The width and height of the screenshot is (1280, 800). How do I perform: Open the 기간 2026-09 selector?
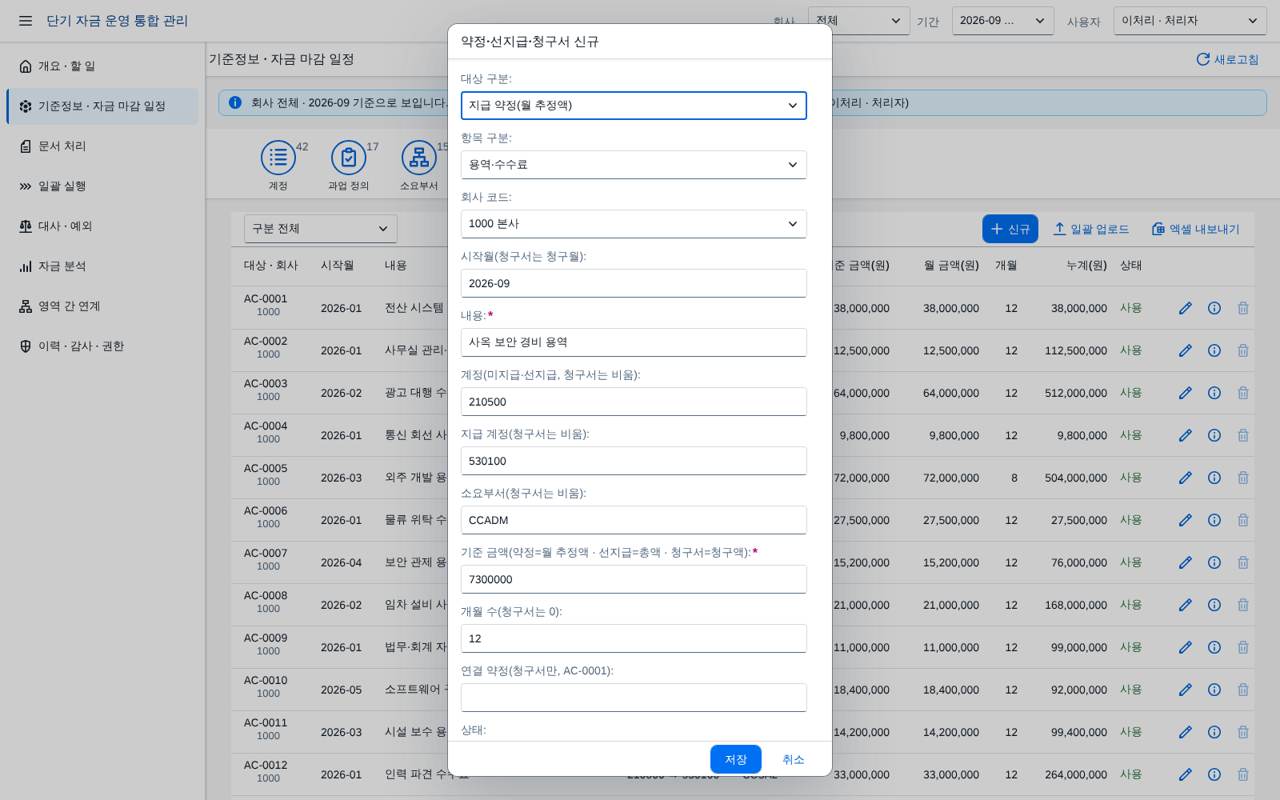coord(1003,21)
